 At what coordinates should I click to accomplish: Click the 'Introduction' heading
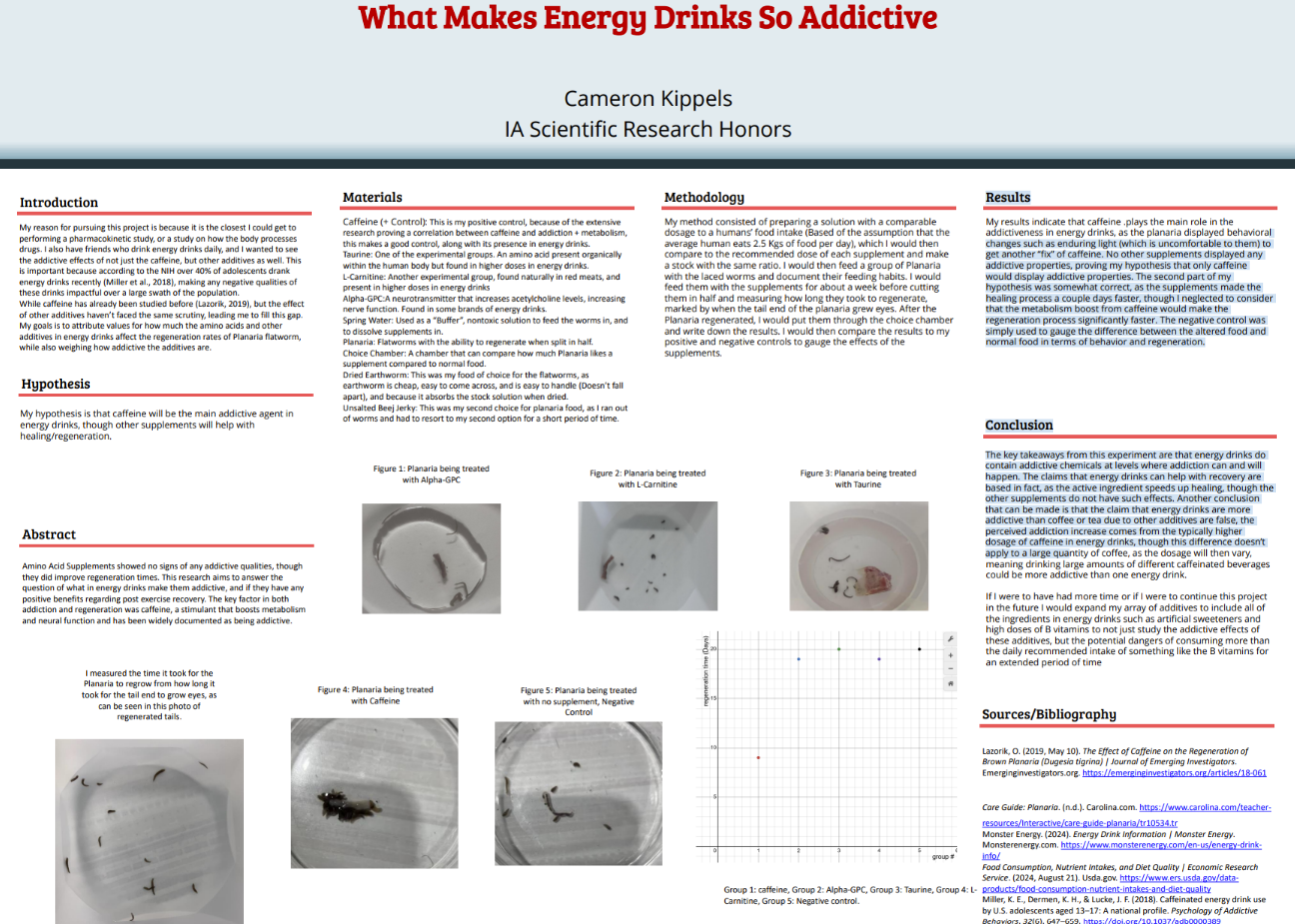click(x=59, y=203)
